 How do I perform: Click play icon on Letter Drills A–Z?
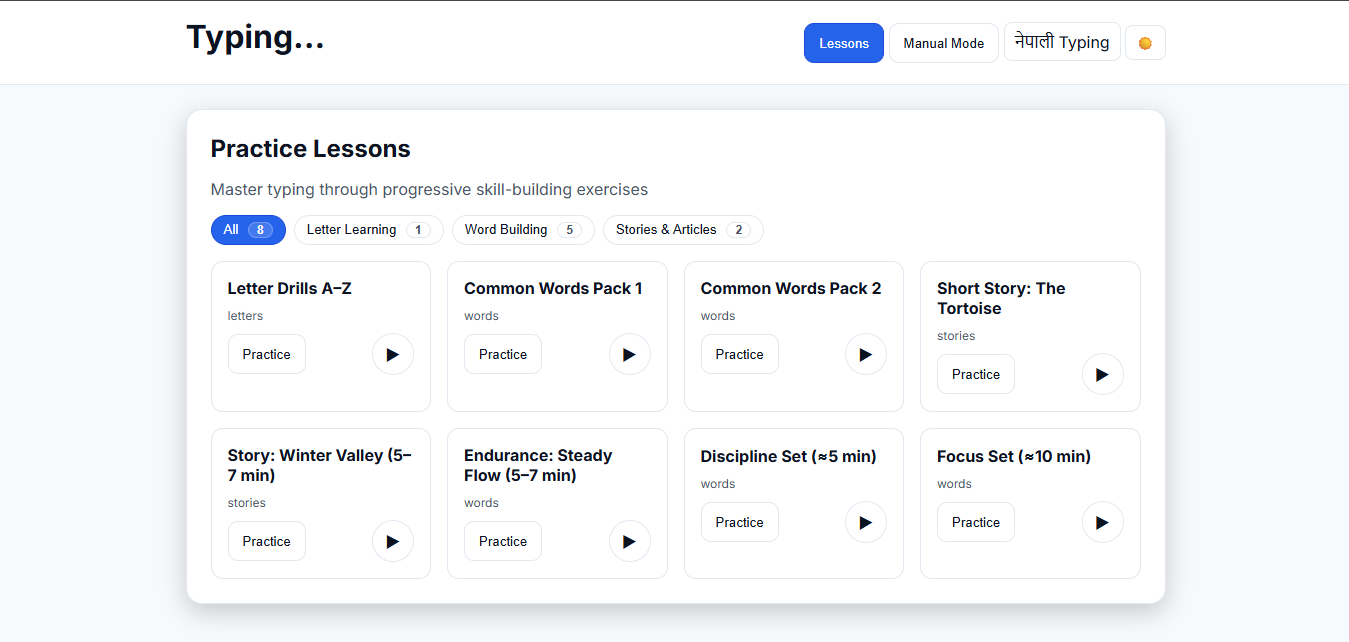[392, 354]
